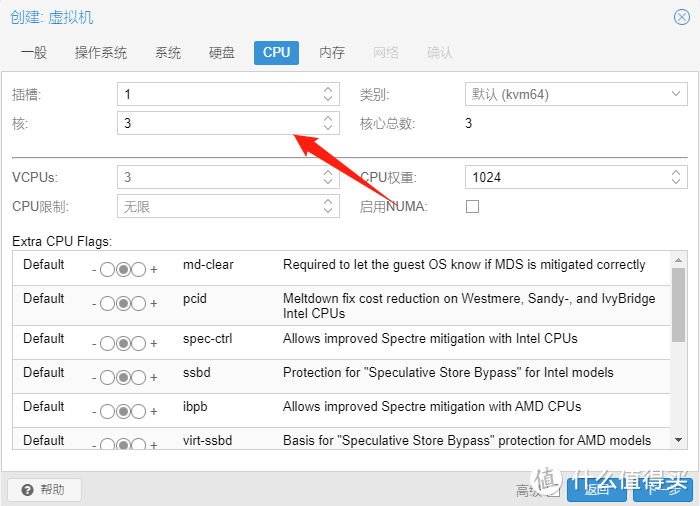Open help with the 帮助 button
The image size is (700, 506).
(x=44, y=490)
